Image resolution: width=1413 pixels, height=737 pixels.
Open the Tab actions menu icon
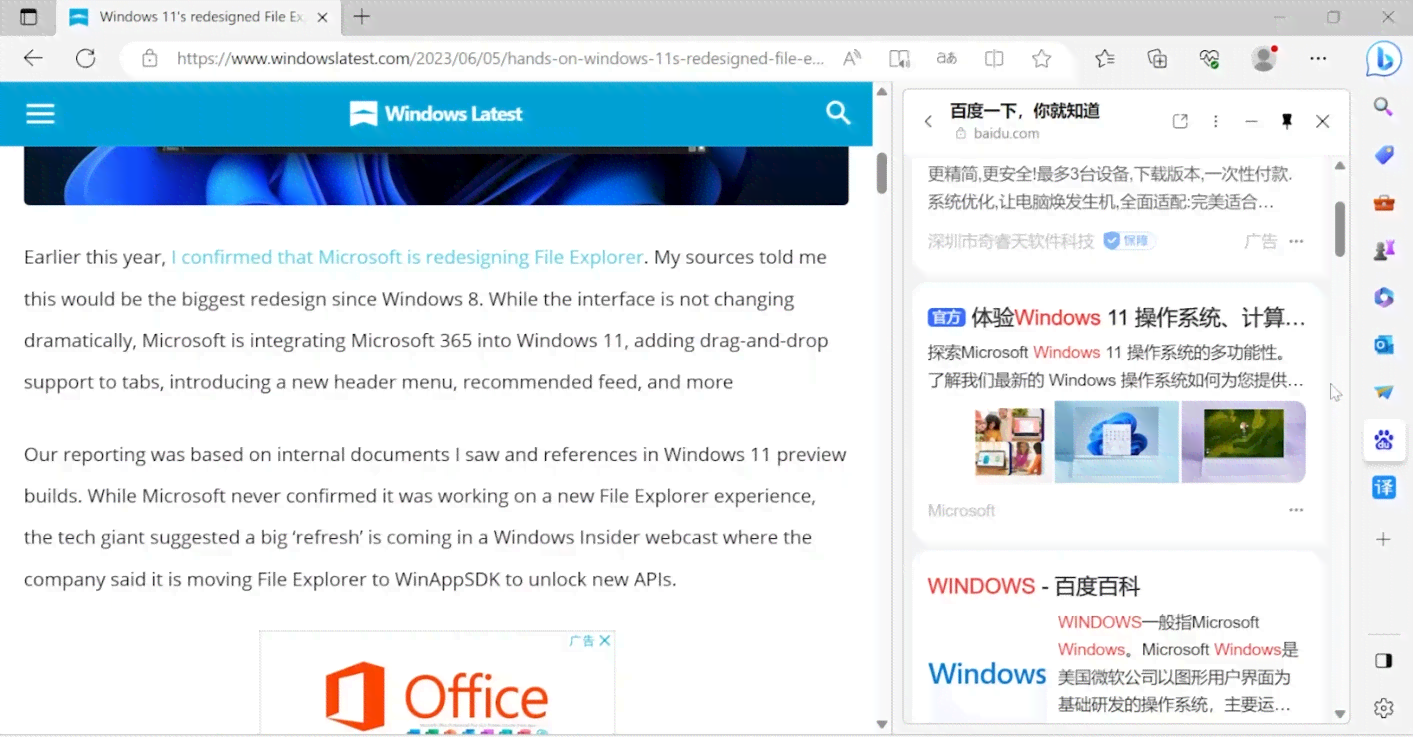pos(29,17)
